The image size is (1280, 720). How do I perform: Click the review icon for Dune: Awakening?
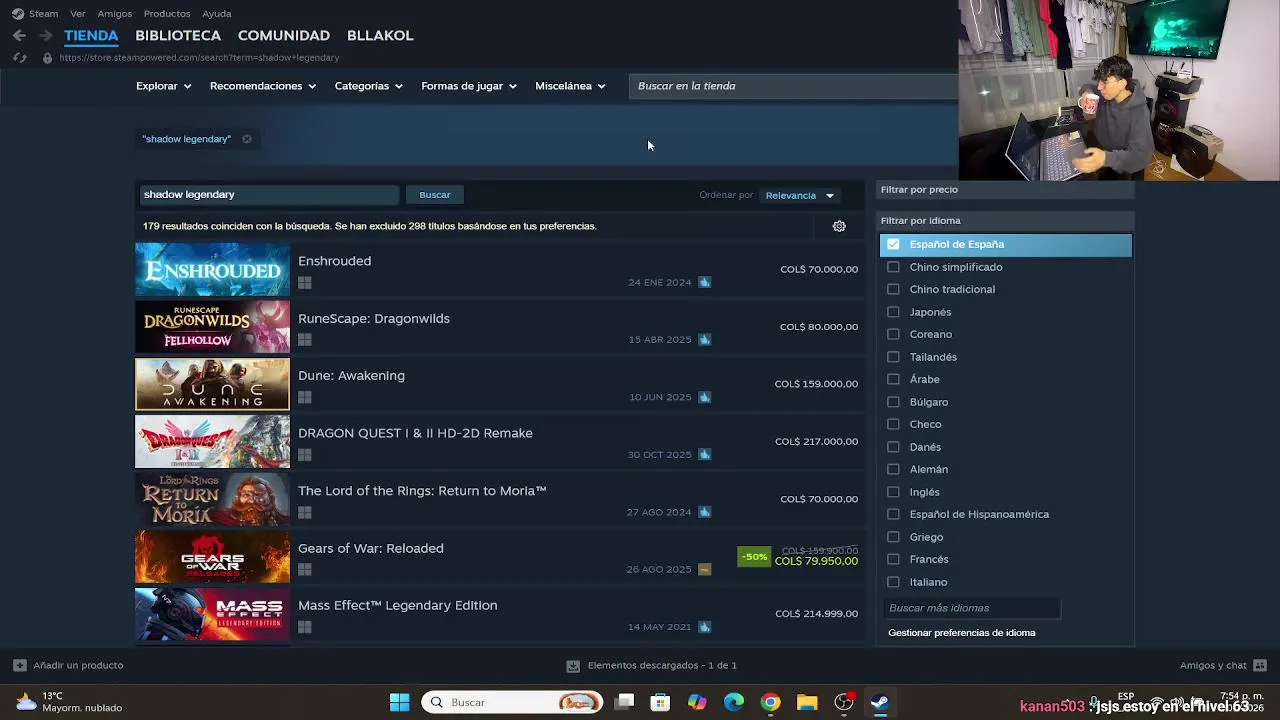coord(704,397)
